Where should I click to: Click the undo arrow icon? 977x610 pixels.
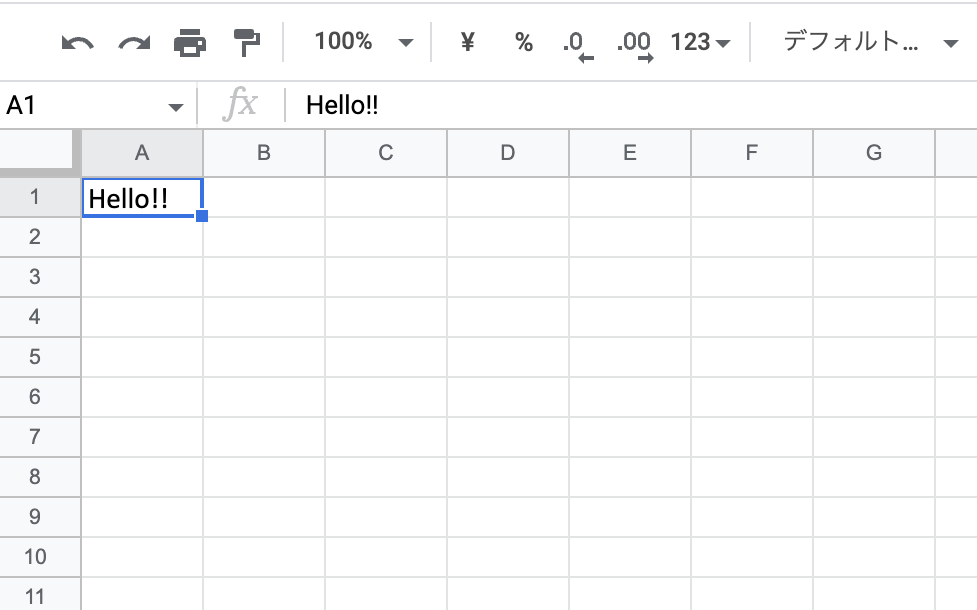pos(77,43)
